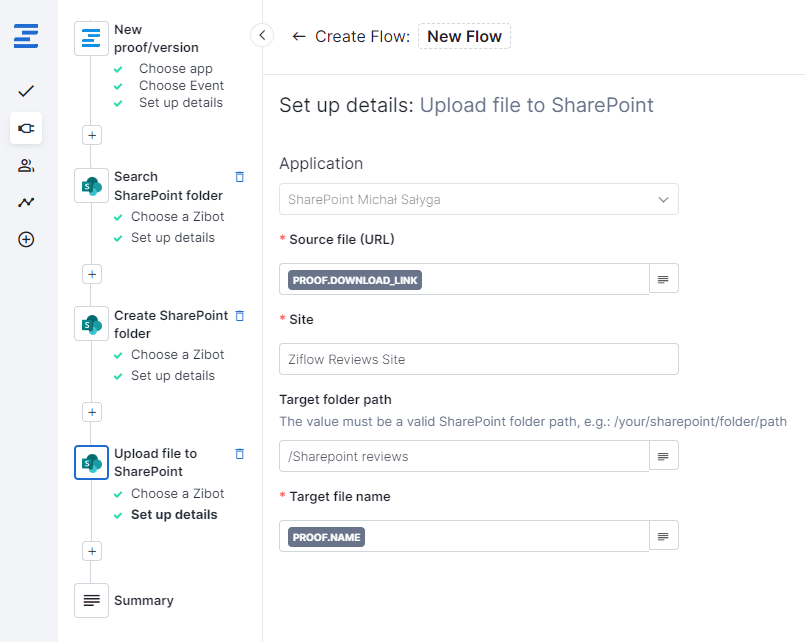Edit the New Flow name field
Image resolution: width=805 pixels, height=642 pixels.
click(464, 37)
